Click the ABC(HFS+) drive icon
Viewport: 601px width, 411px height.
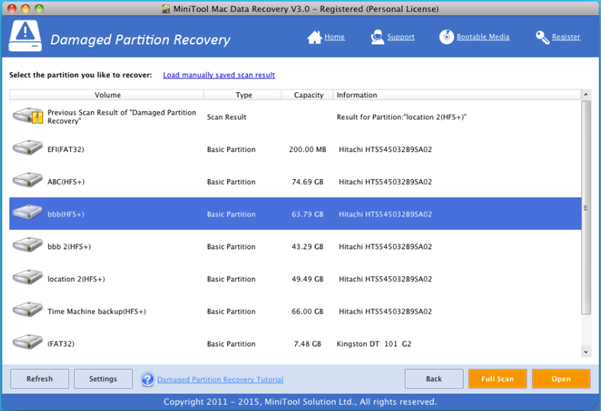tap(28, 180)
